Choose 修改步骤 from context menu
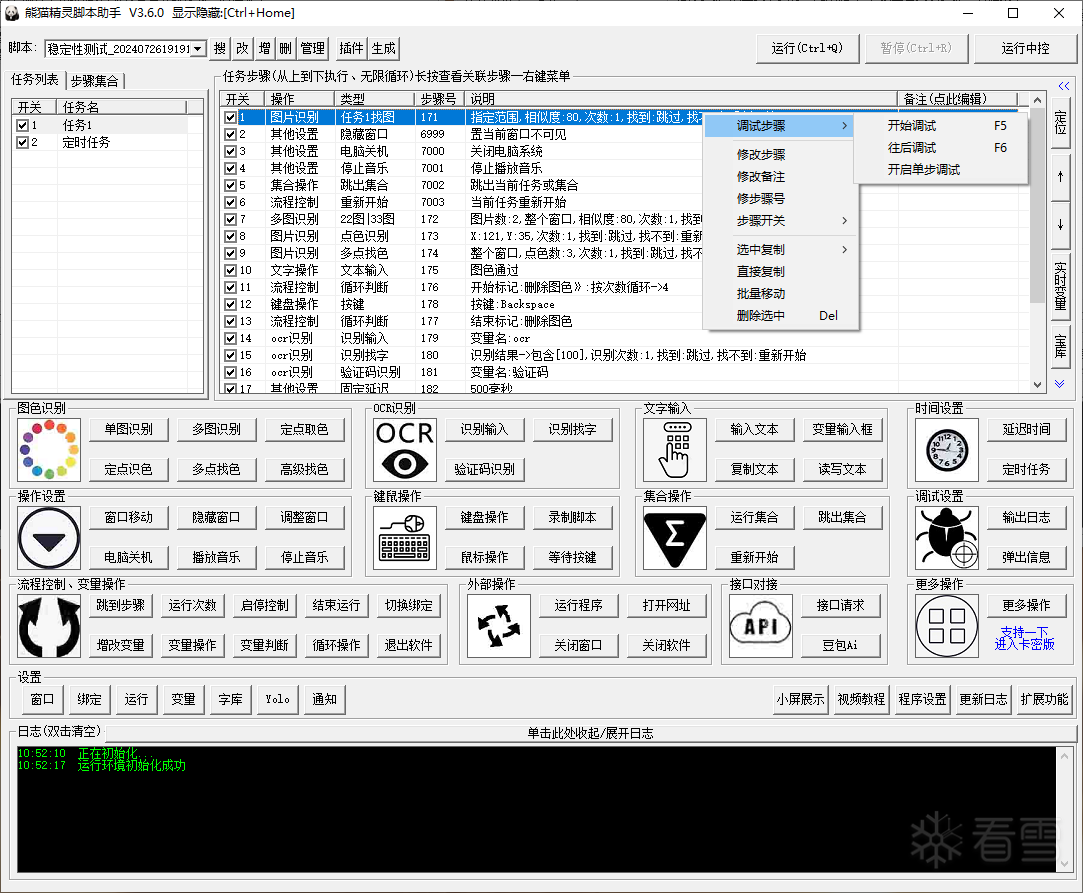 (x=780, y=155)
